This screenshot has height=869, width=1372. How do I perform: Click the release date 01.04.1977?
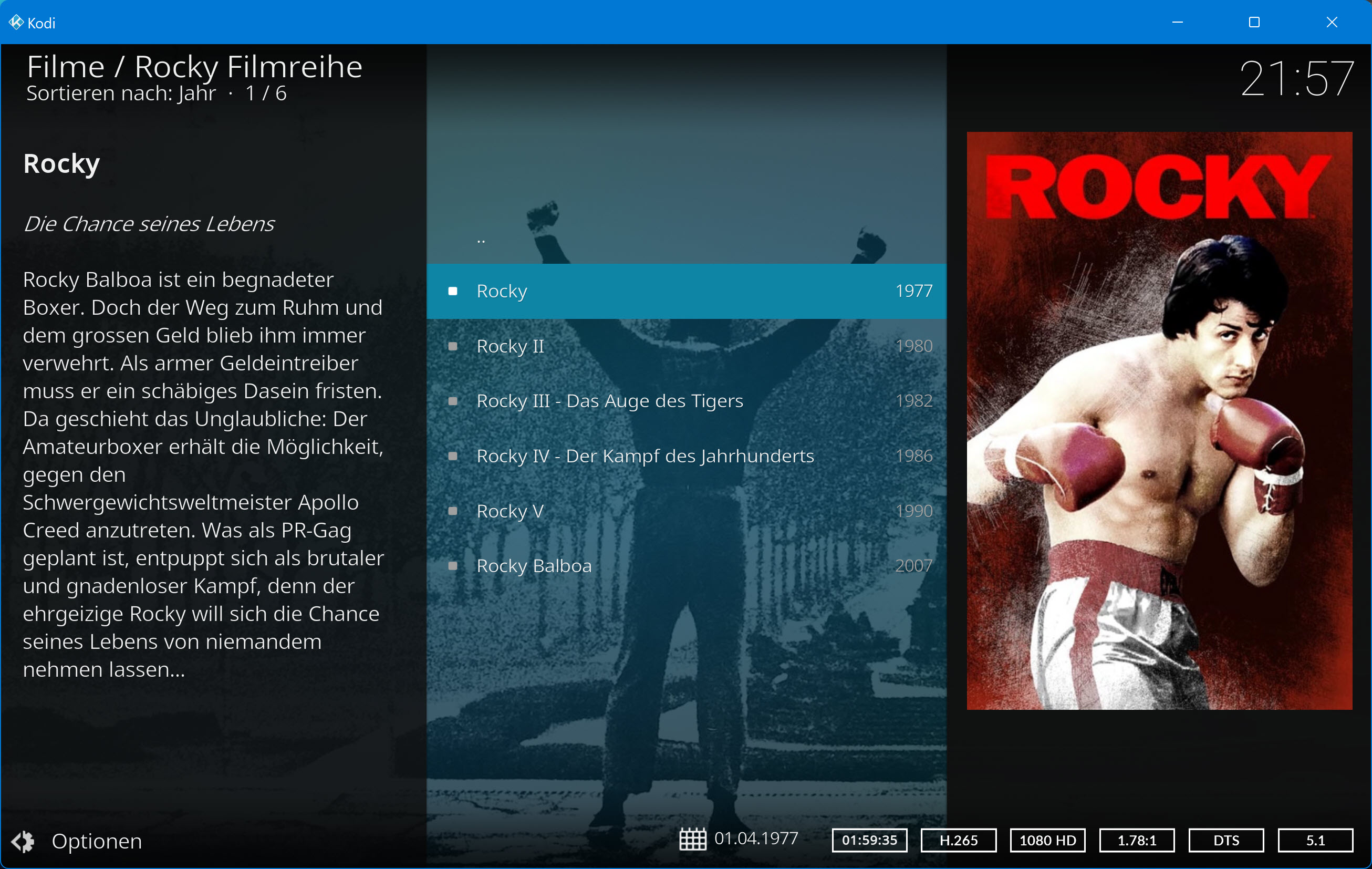tap(756, 839)
